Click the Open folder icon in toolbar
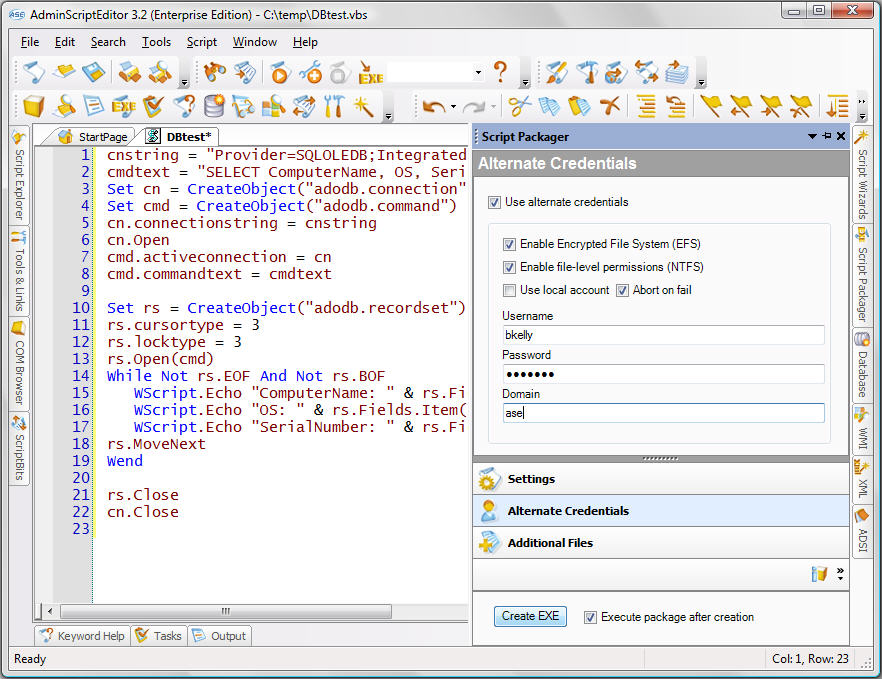The width and height of the screenshot is (882, 679). coord(64,73)
